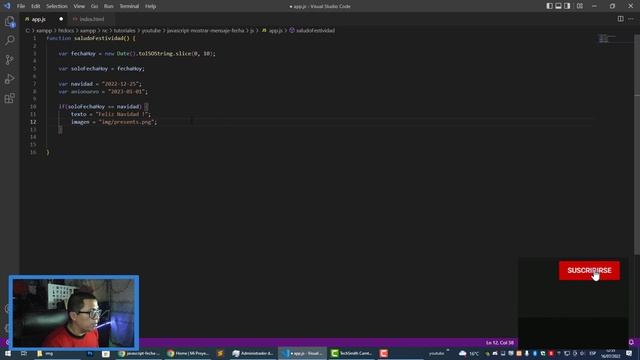Click the youtube breadcrumb segment
Screen dimensions: 640x360
pyautogui.click(x=151, y=31)
